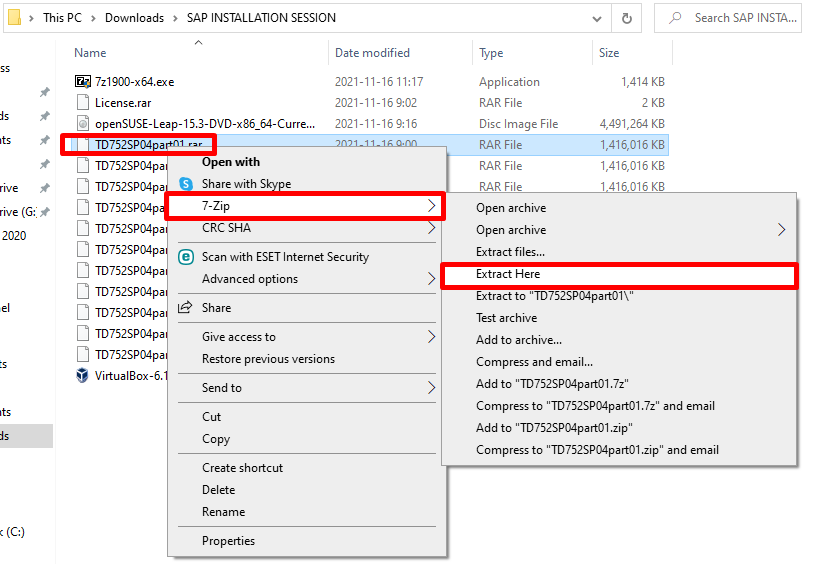Select Extract Here in 7-Zip submenu
Viewport: 813px width, 564px height.
coord(619,274)
